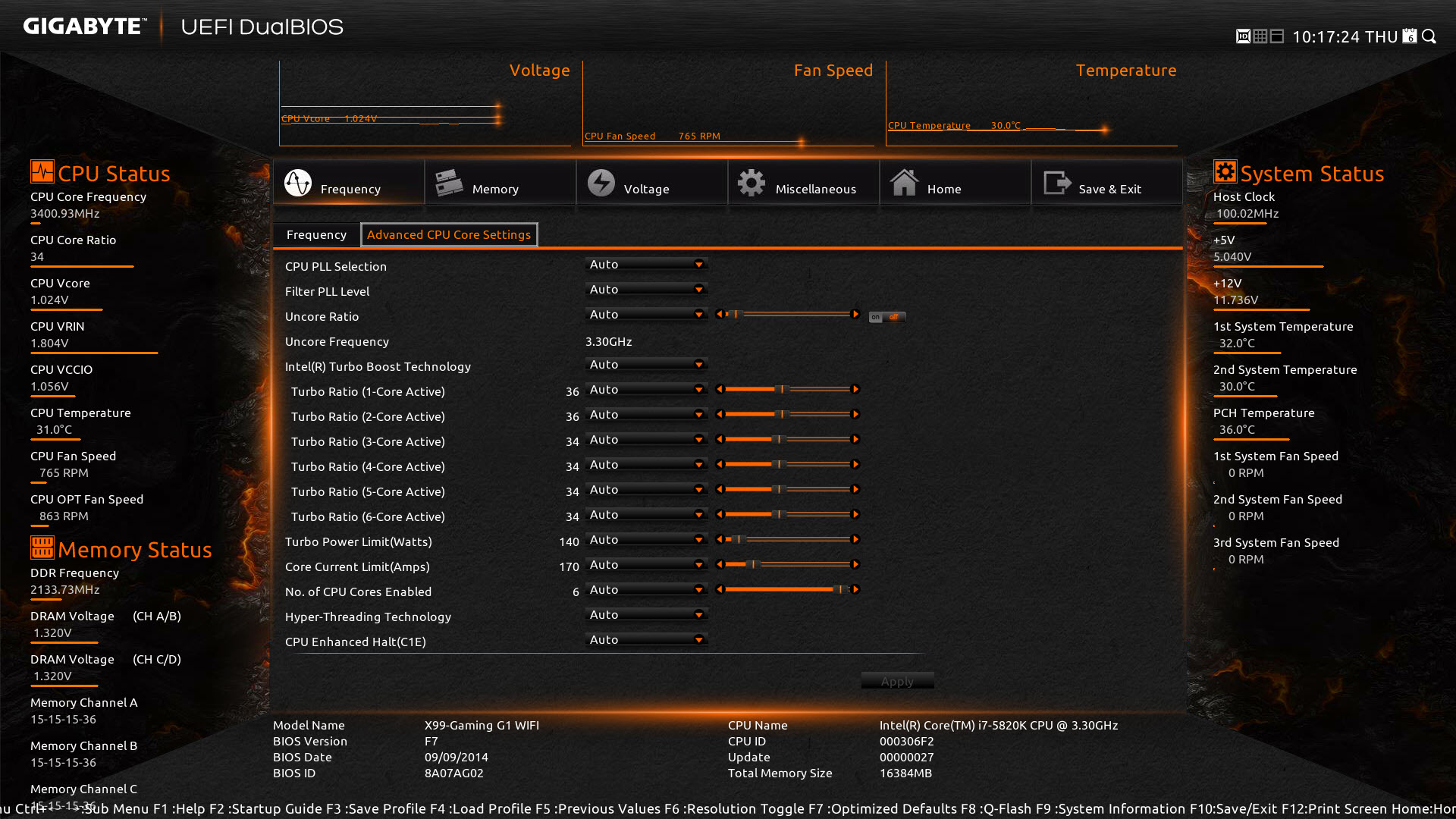
Task: Click the Host Clock 100.02MHz reading
Action: coord(1247,213)
